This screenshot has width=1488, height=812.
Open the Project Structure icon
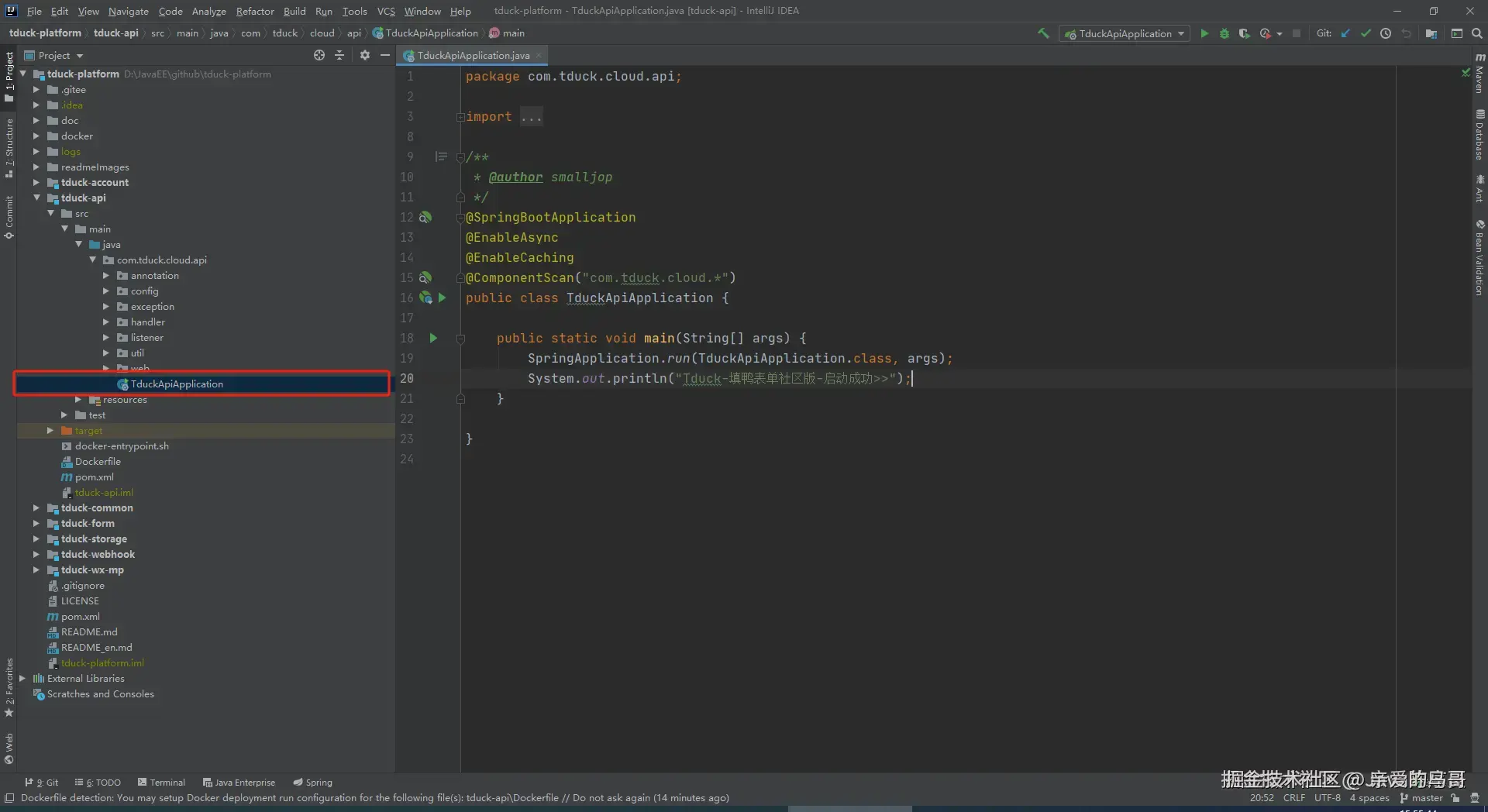[x=1431, y=33]
